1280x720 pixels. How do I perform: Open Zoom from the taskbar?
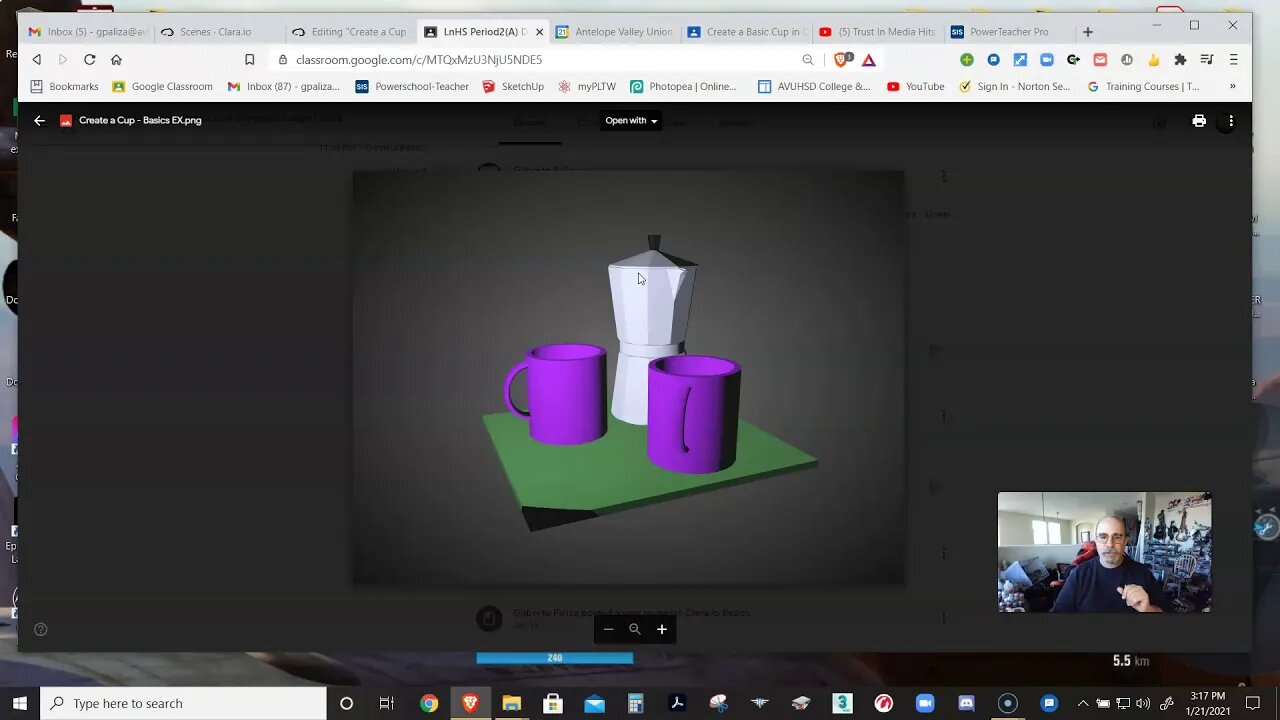pos(925,703)
